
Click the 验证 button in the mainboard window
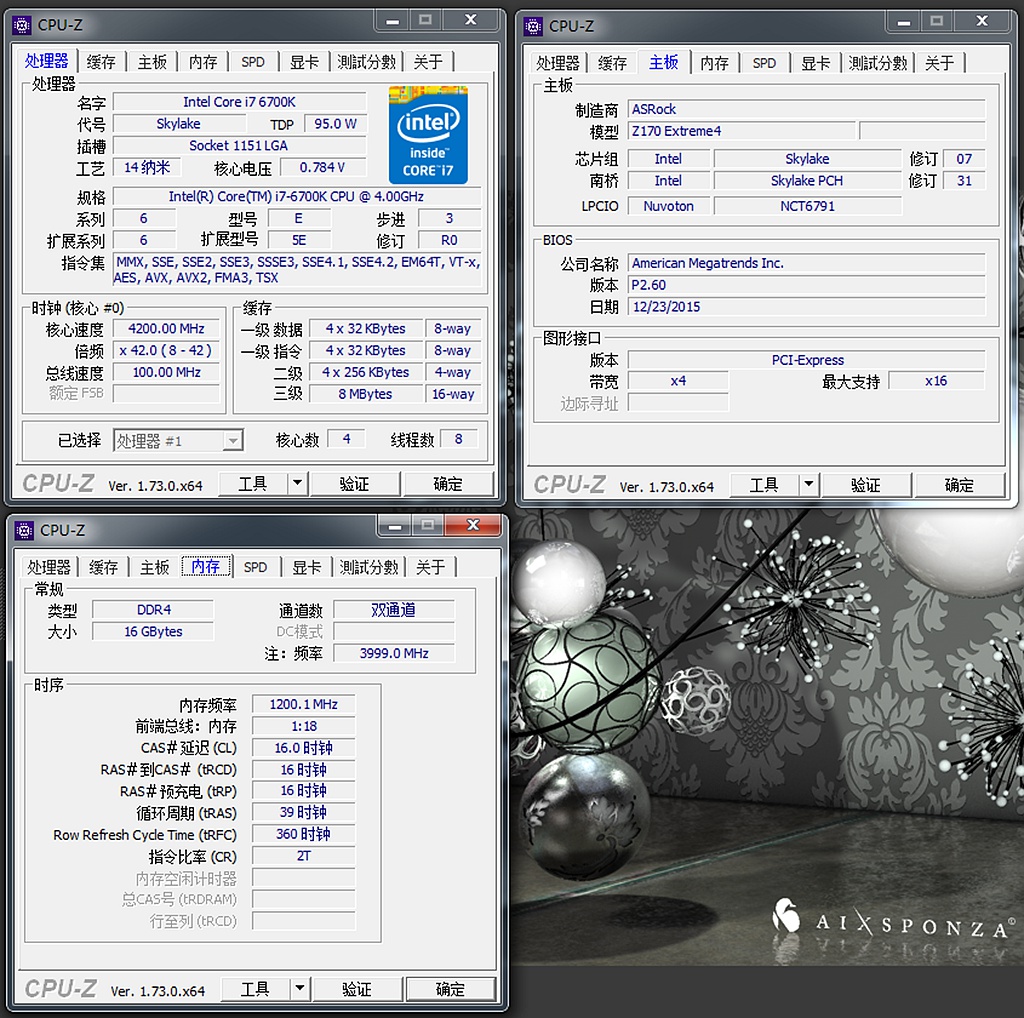(x=866, y=484)
